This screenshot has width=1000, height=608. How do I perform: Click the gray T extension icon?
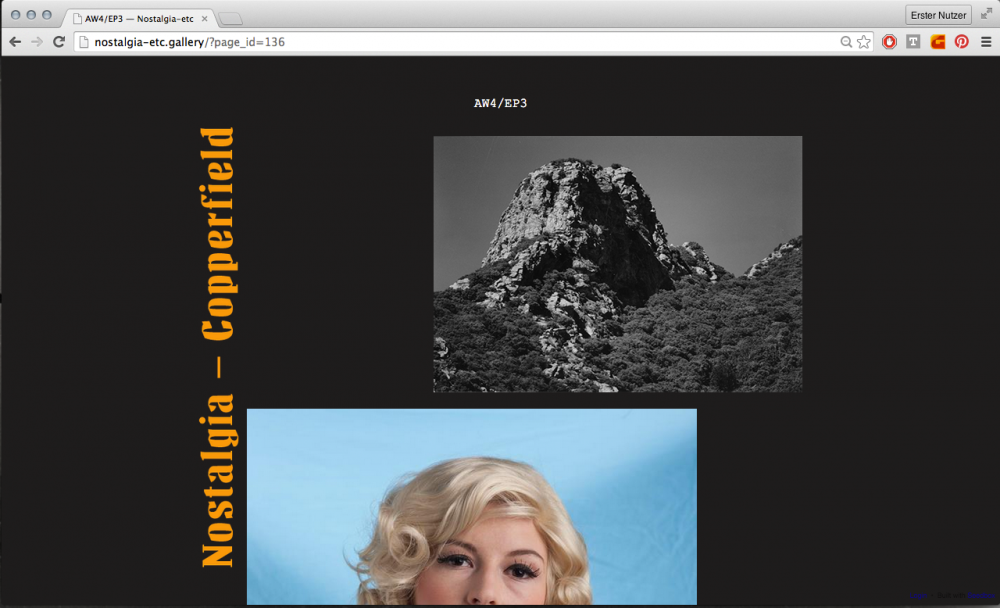913,42
